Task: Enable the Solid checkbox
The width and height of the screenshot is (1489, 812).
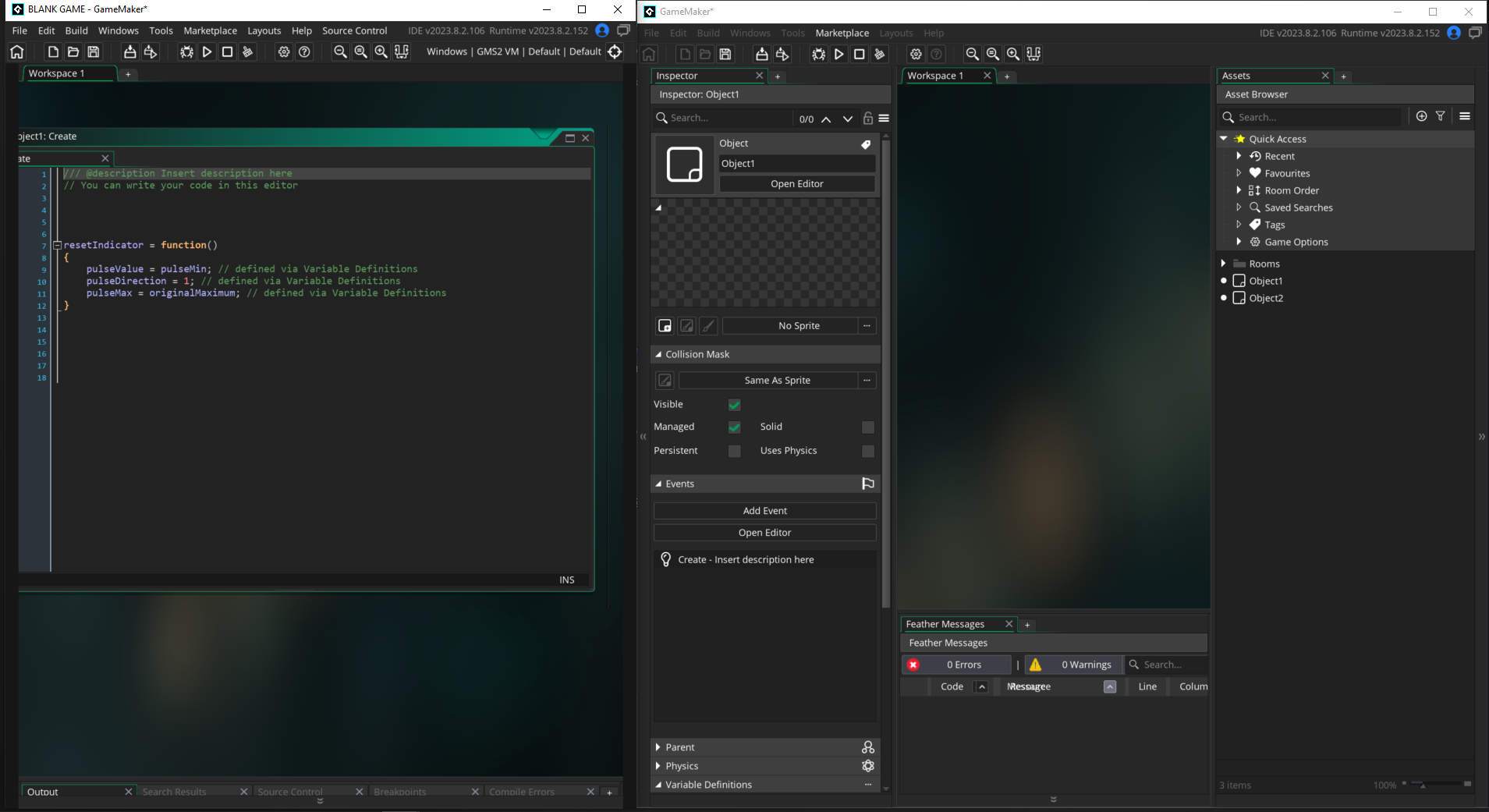Action: tap(868, 427)
